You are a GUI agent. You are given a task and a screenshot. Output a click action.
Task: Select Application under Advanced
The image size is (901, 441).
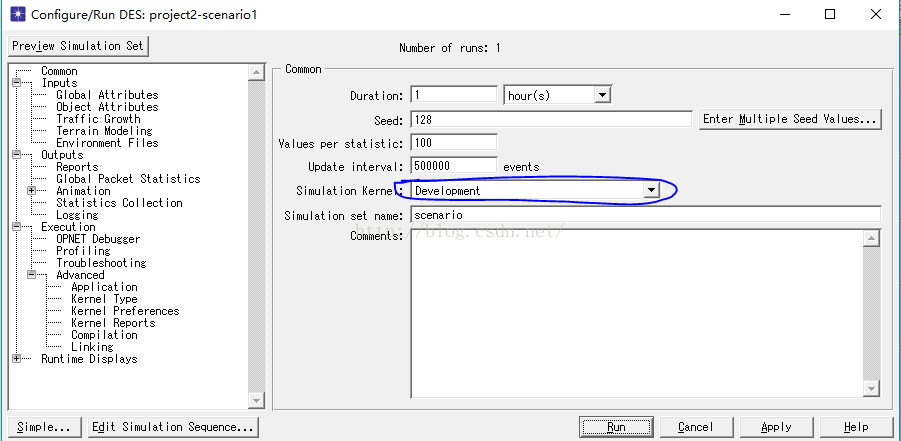coord(104,287)
